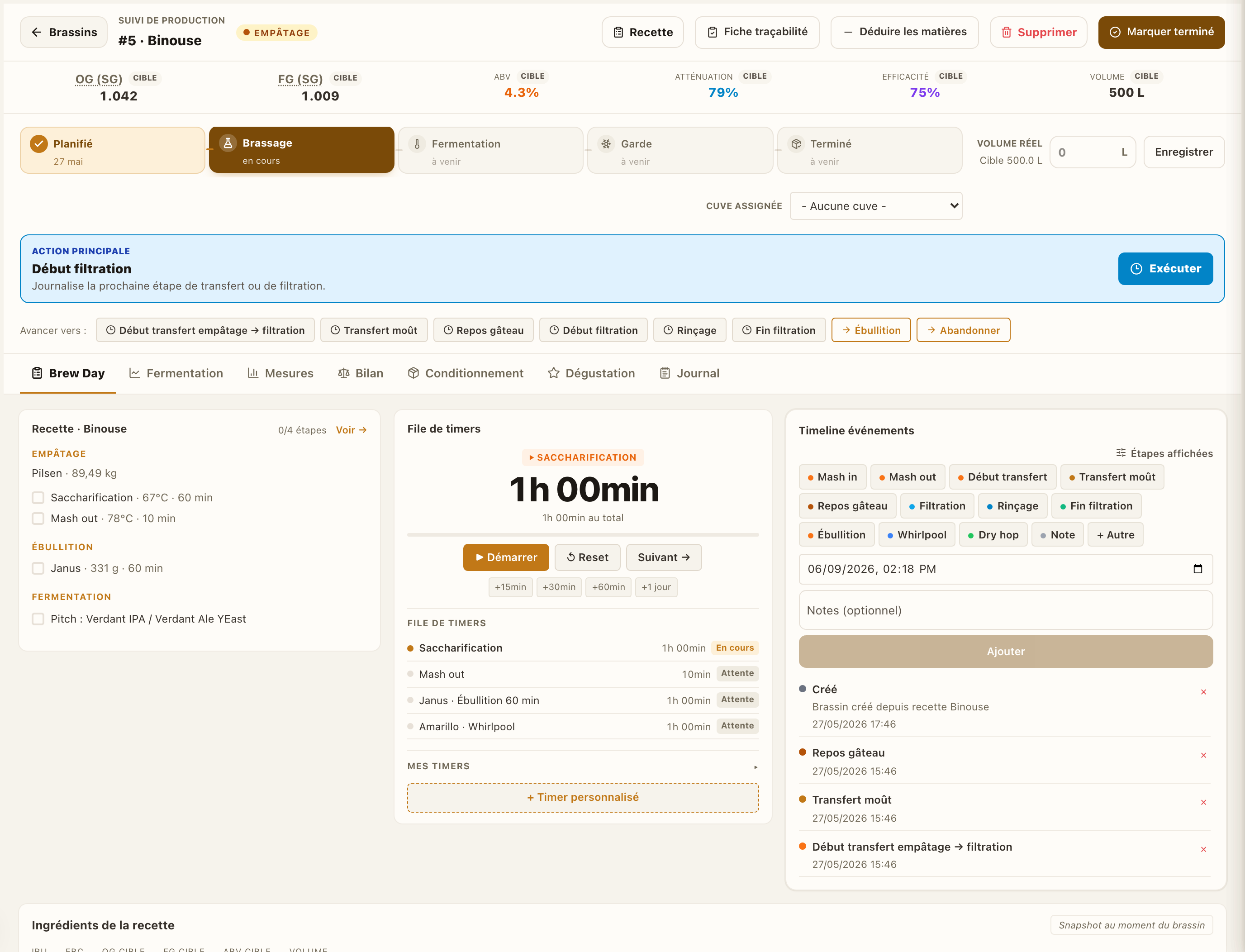Add +60min to timer

(x=608, y=587)
